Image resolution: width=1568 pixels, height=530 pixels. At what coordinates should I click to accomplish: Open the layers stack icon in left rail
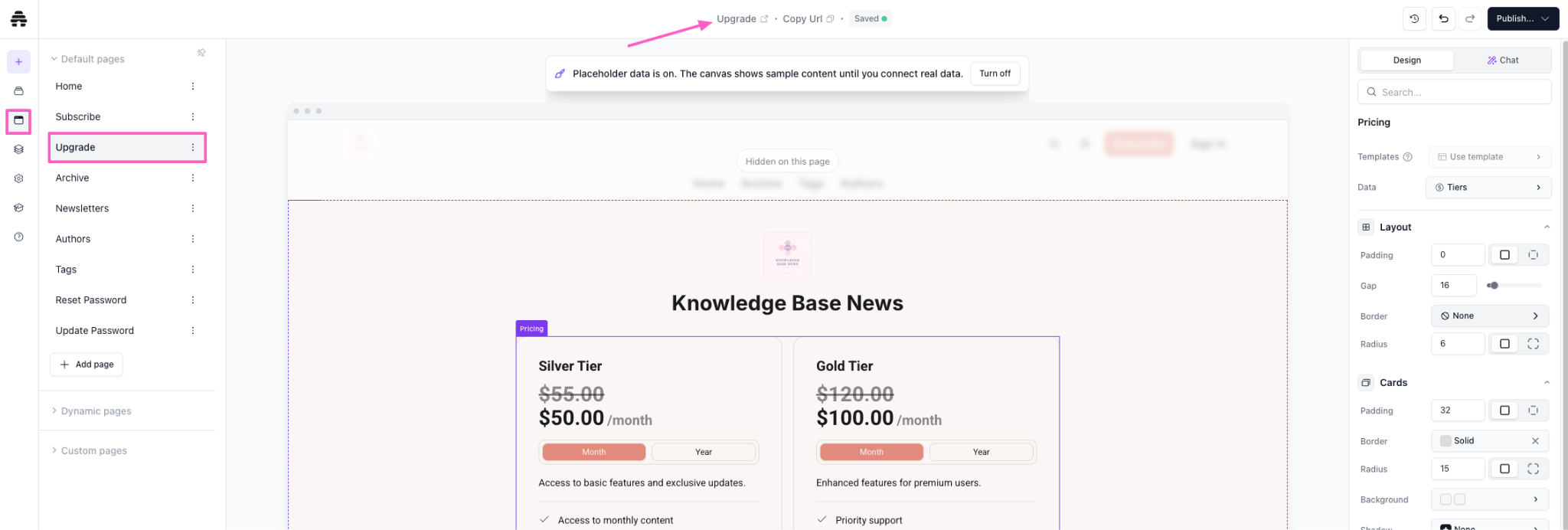tap(18, 149)
